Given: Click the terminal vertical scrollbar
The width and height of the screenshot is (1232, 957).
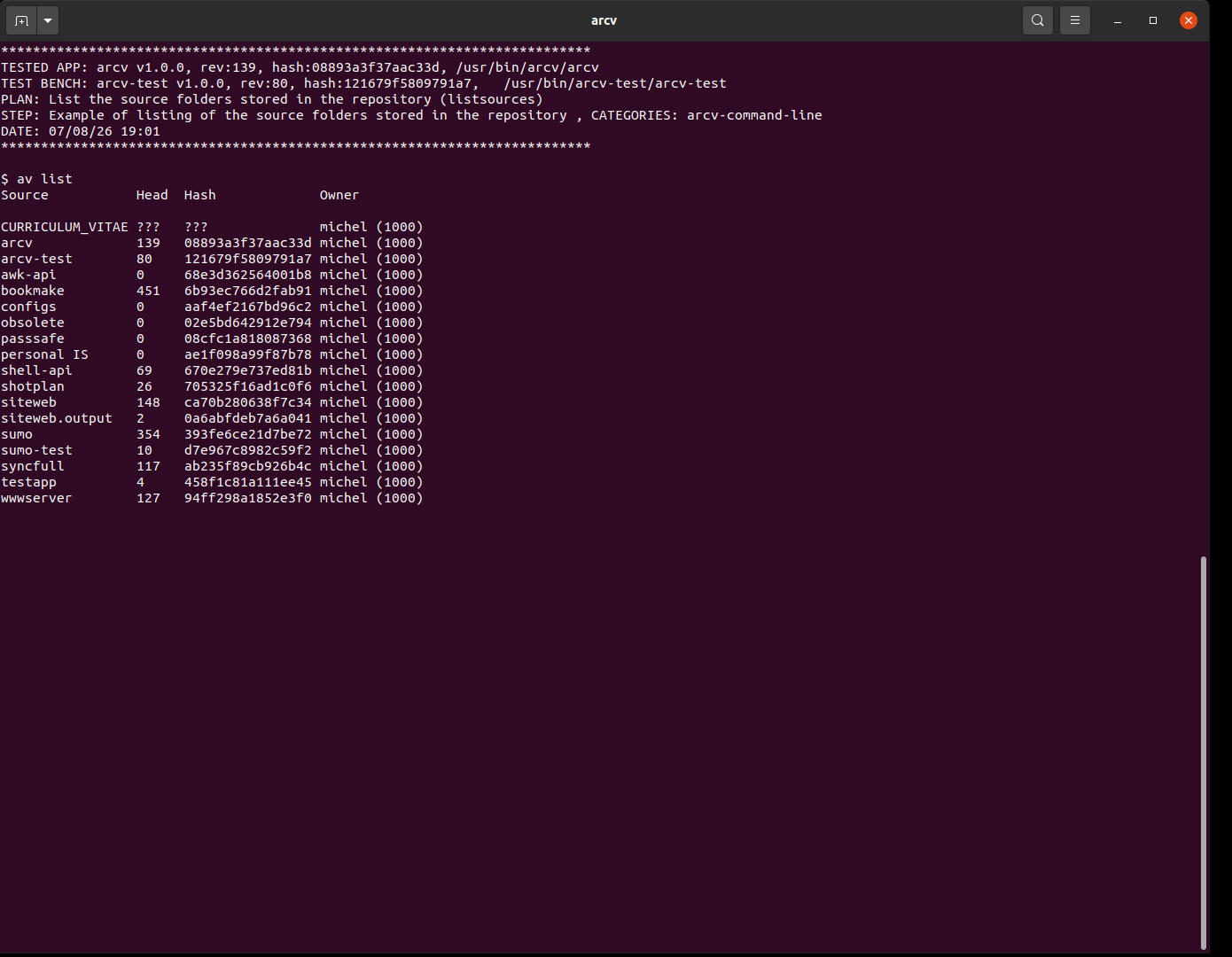Looking at the screenshot, I should [x=1203, y=752].
